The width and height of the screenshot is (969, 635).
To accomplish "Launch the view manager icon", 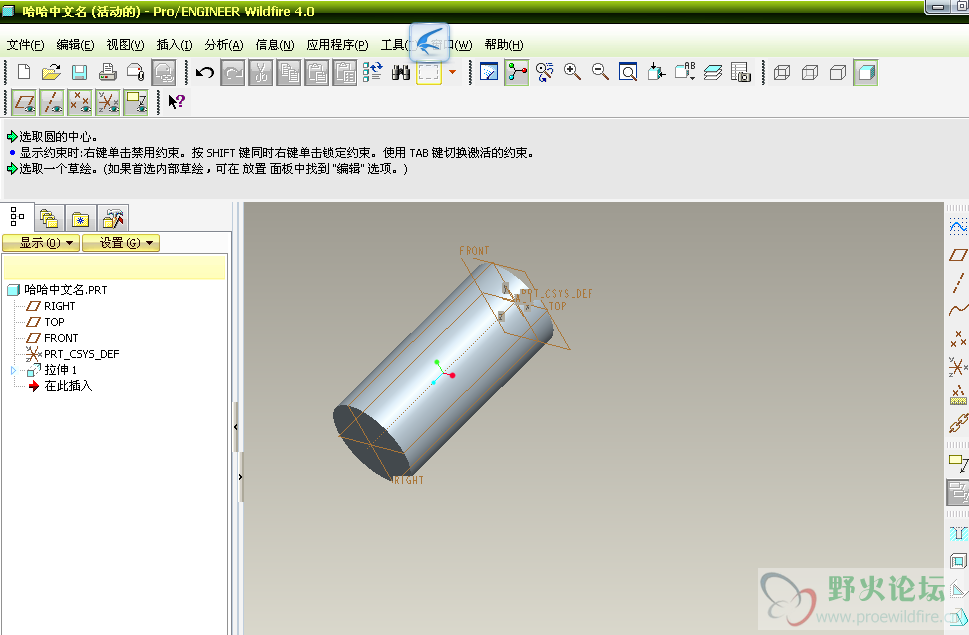I will point(740,72).
